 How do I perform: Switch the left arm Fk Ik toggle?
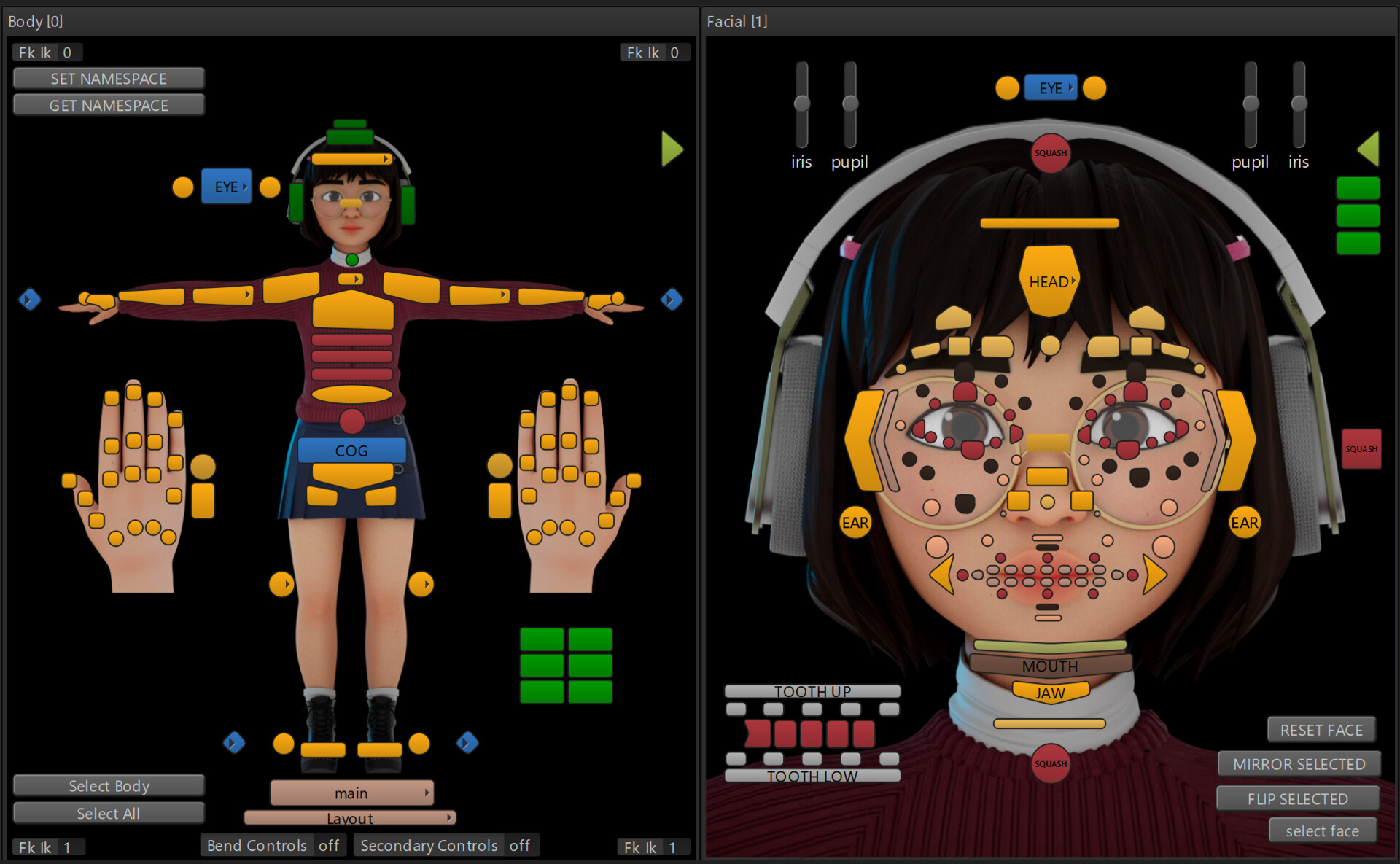click(47, 52)
